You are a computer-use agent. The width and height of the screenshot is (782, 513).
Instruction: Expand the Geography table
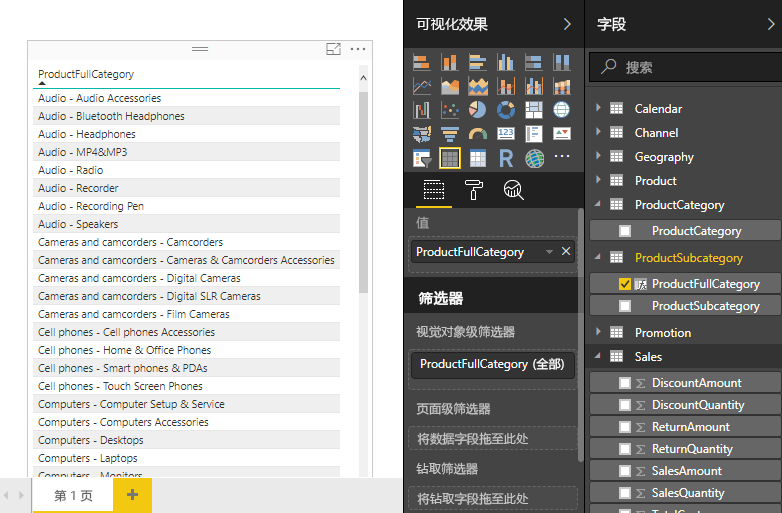tap(599, 156)
